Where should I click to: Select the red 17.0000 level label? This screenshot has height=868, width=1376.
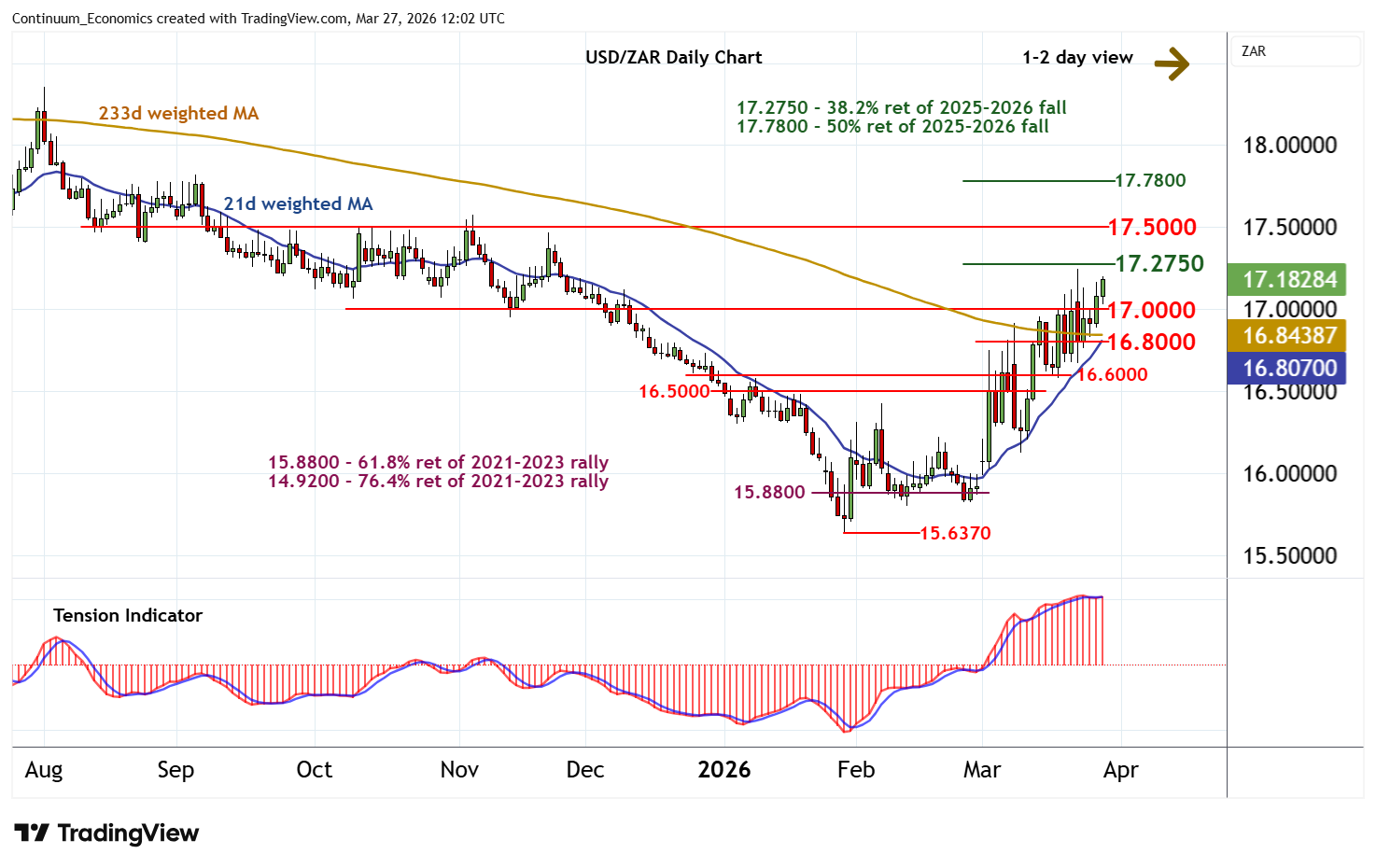(x=1151, y=310)
